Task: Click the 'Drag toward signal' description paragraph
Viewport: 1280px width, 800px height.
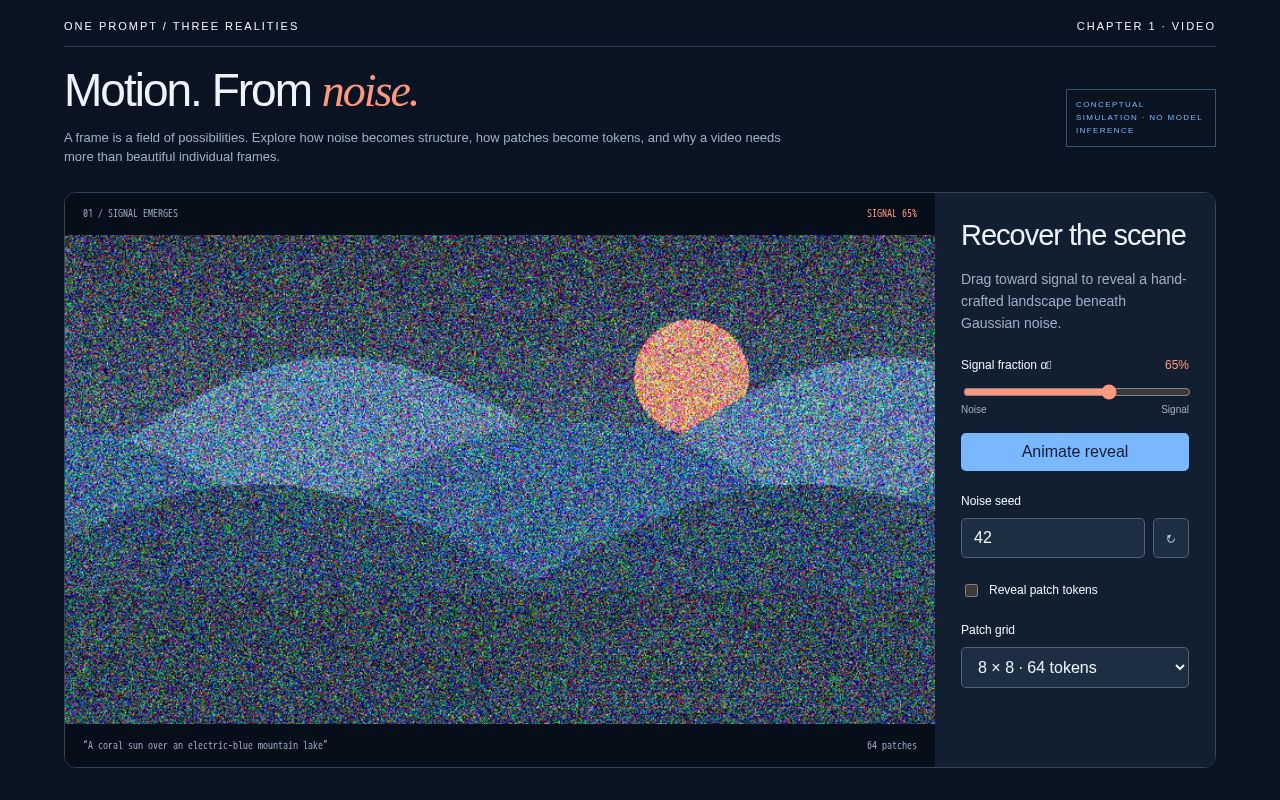Action: [1074, 301]
